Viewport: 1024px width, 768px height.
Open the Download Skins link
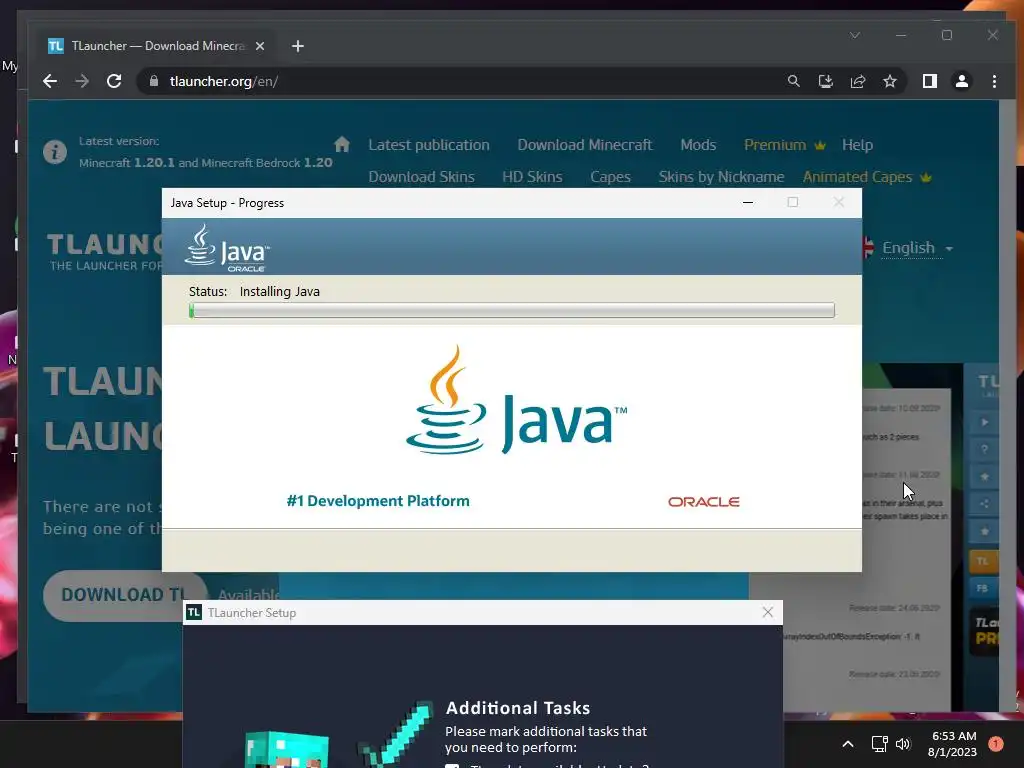[x=421, y=177]
